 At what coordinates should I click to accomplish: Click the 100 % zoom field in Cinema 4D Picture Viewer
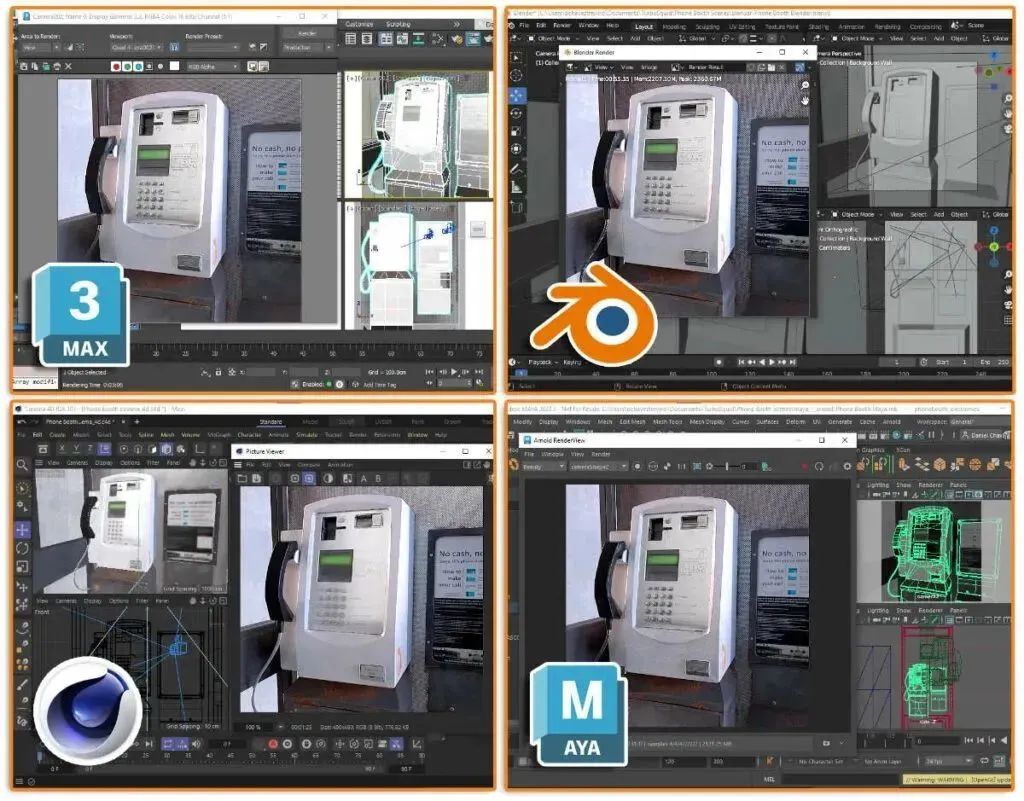(253, 727)
